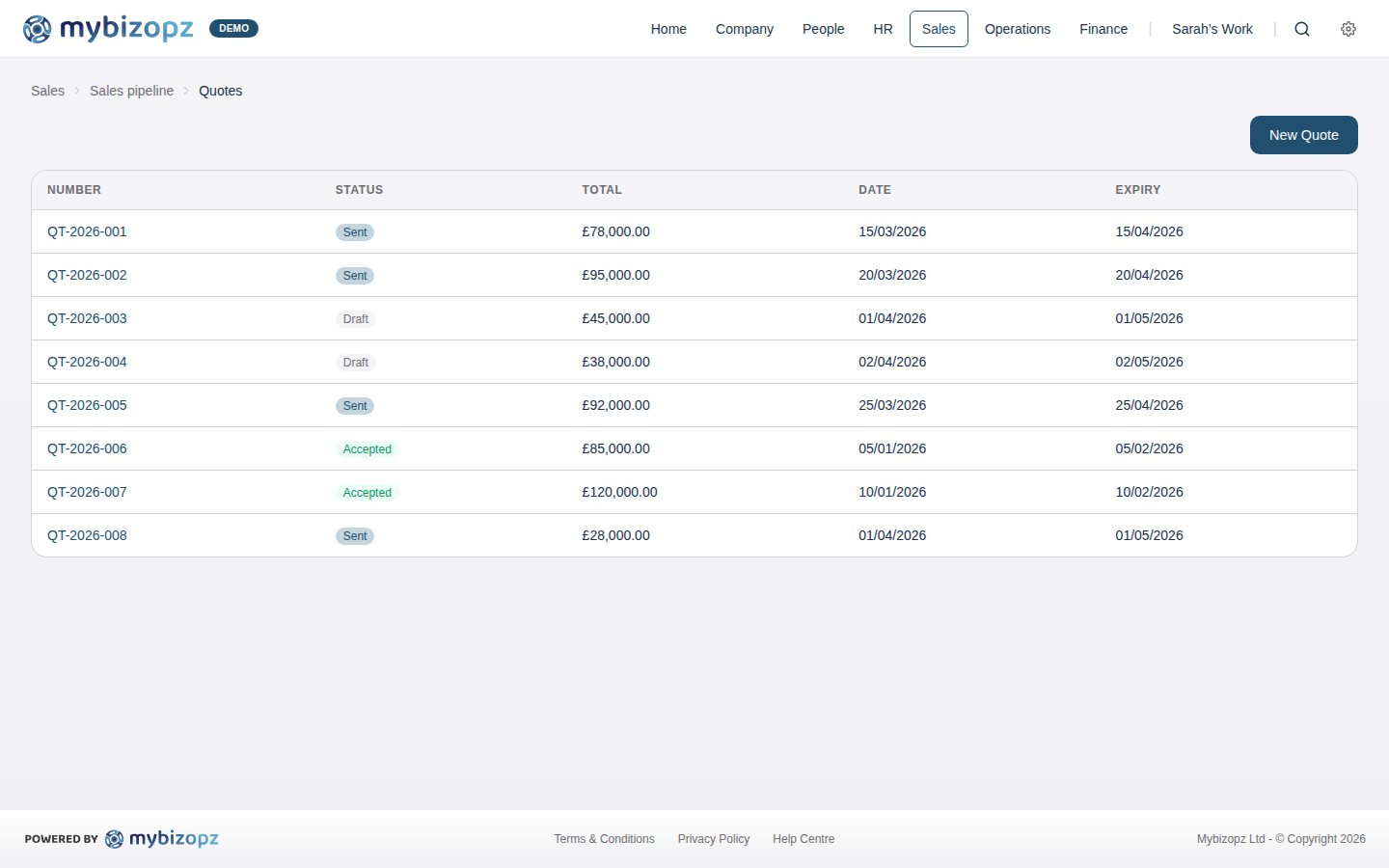Viewport: 1389px width, 868px height.
Task: Click the search magnifier icon
Action: click(x=1302, y=29)
